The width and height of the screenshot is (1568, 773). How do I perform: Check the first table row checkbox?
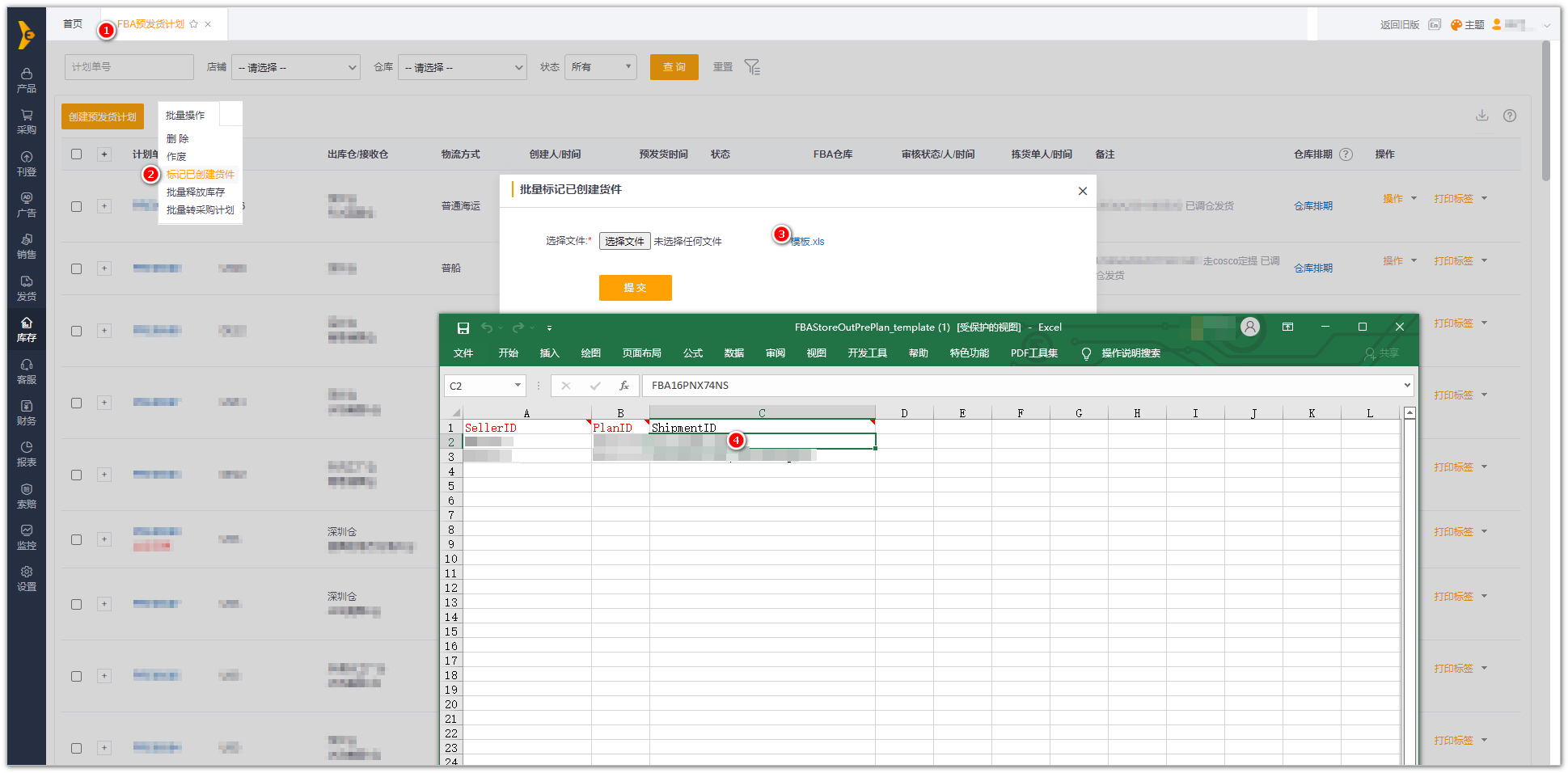tap(76, 206)
